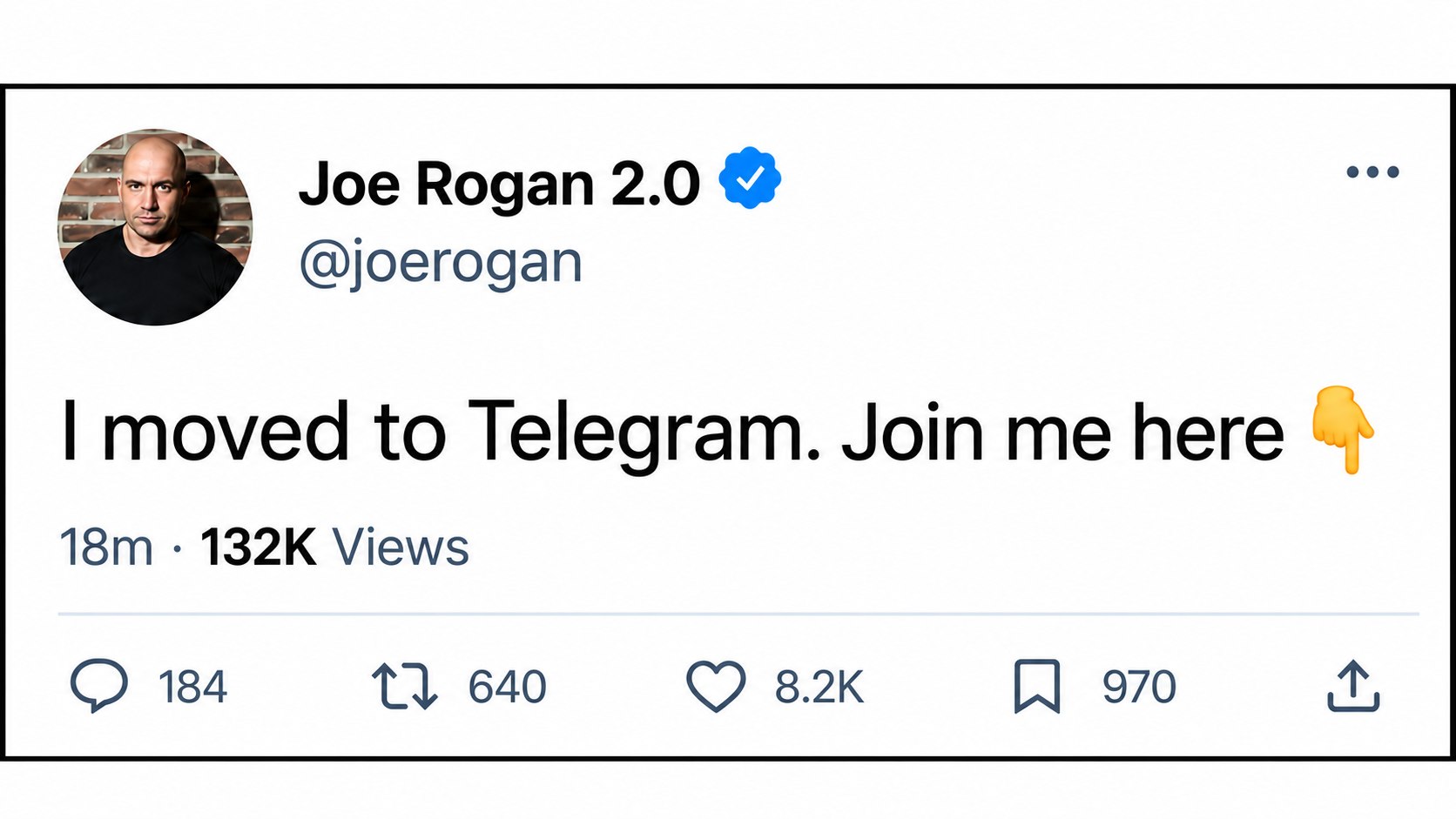The width and height of the screenshot is (1456, 819).
Task: Like the tweet with the heart icon
Action: pos(716,687)
